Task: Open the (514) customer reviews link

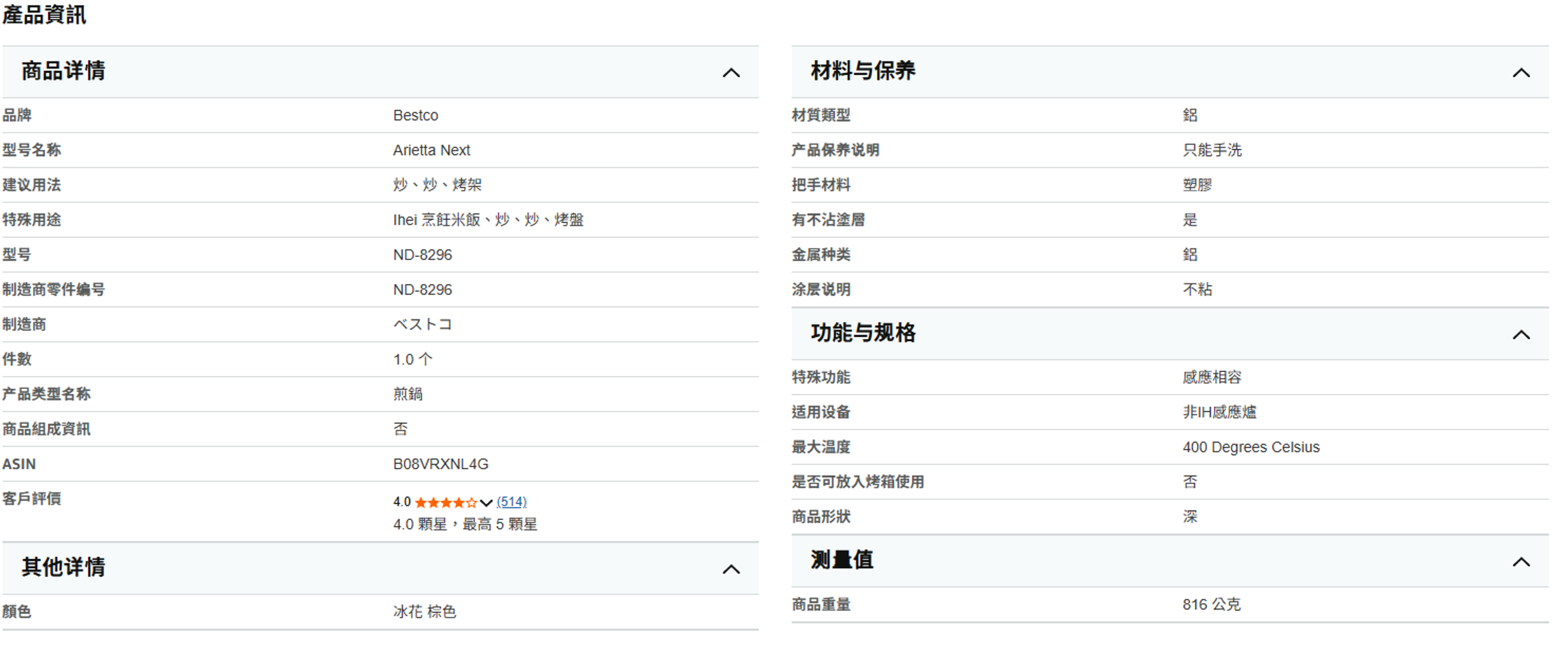Action: point(512,502)
